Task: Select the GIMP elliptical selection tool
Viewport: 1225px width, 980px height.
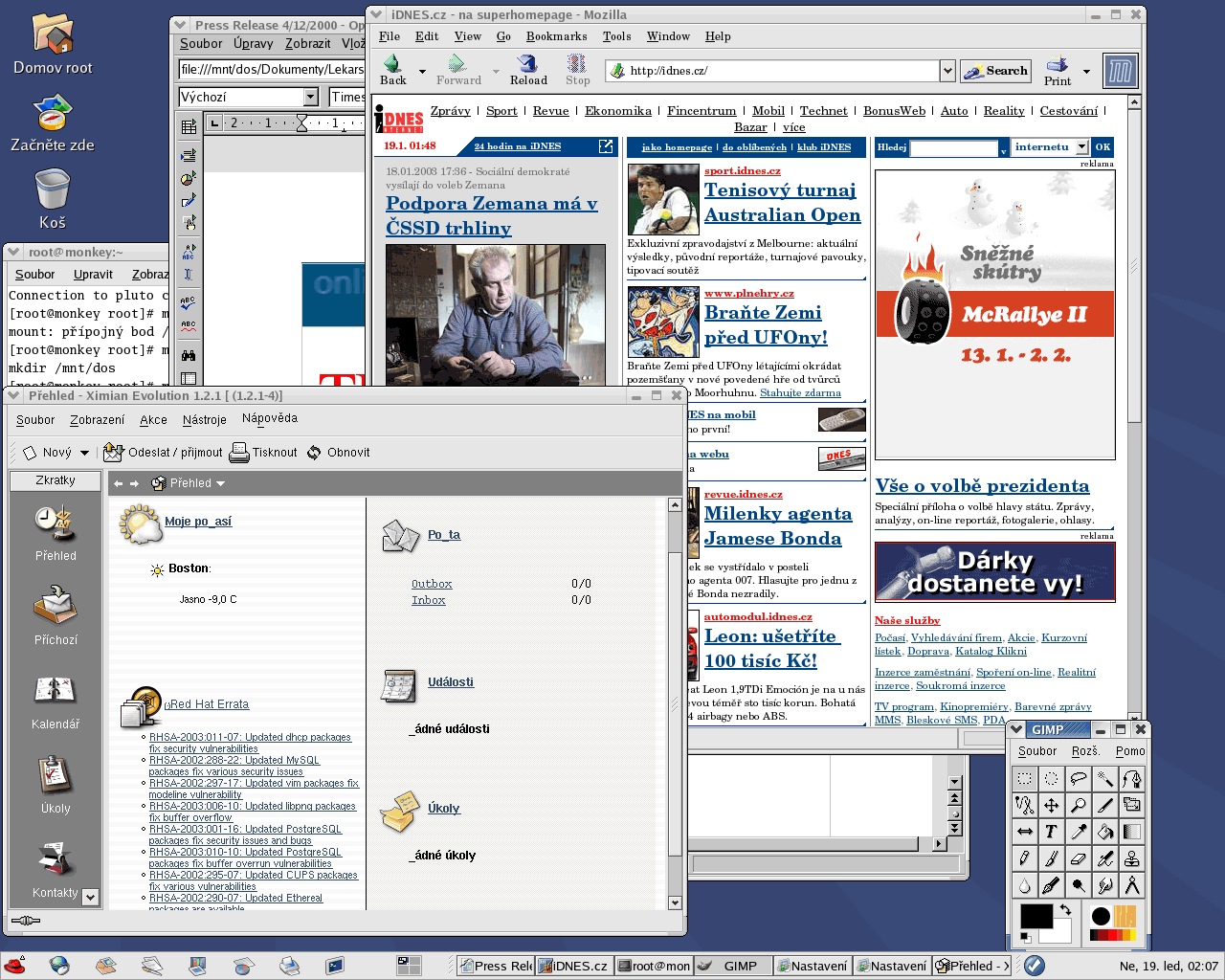Action: click(x=1052, y=778)
